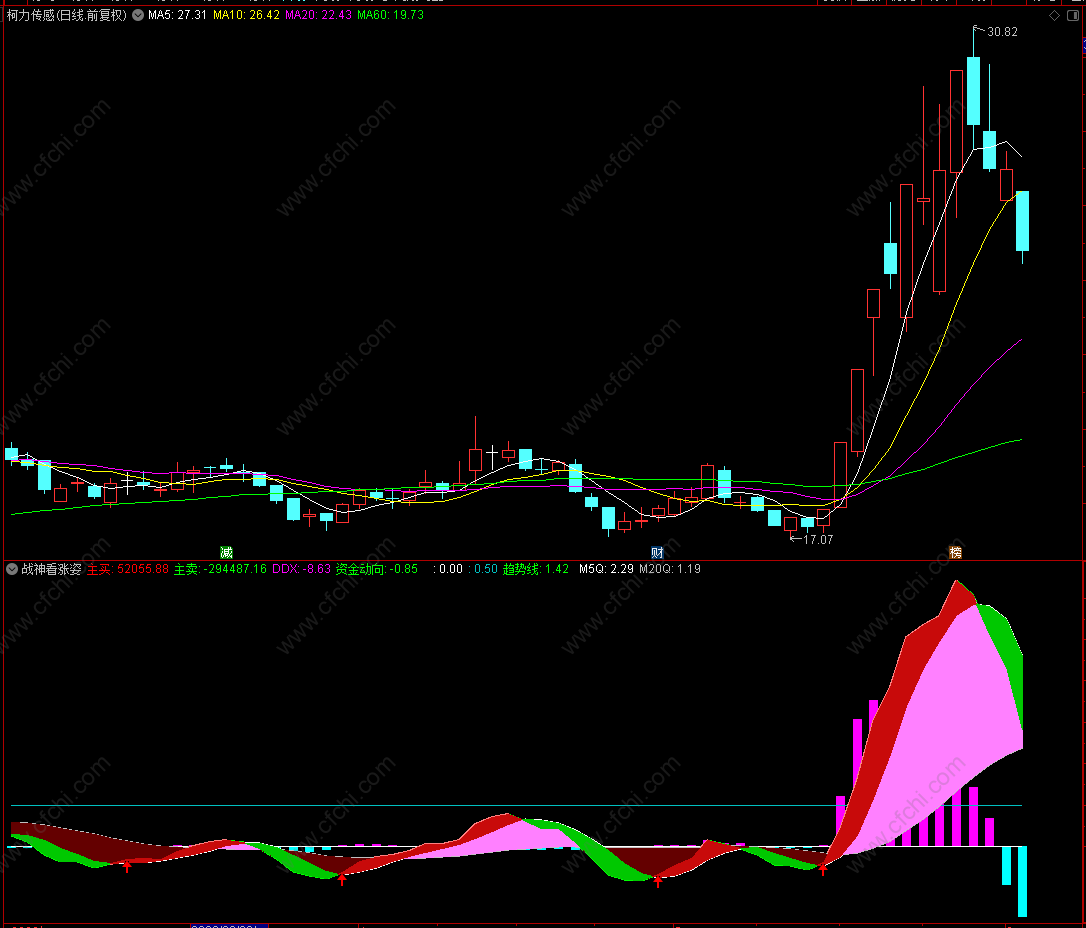Click the diamond icon at top right
This screenshot has height=928, width=1086.
[x=1054, y=15]
